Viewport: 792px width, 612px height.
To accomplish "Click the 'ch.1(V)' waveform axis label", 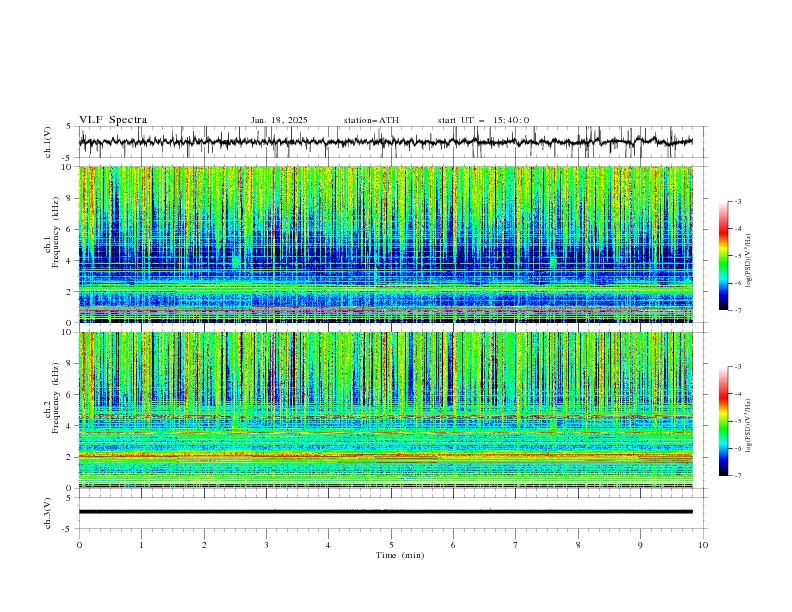I will point(48,142).
